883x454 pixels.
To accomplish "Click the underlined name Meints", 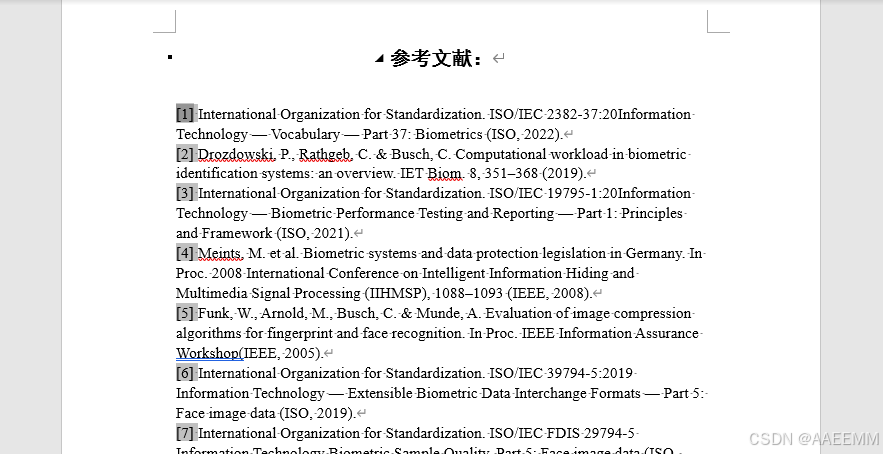I will 221,253.
